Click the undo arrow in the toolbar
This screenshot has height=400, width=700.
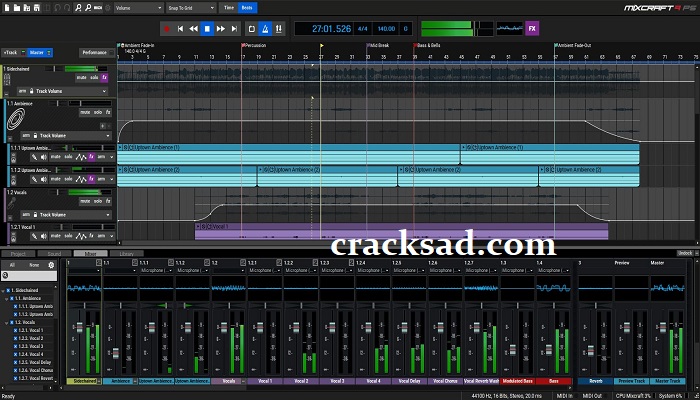57,8
